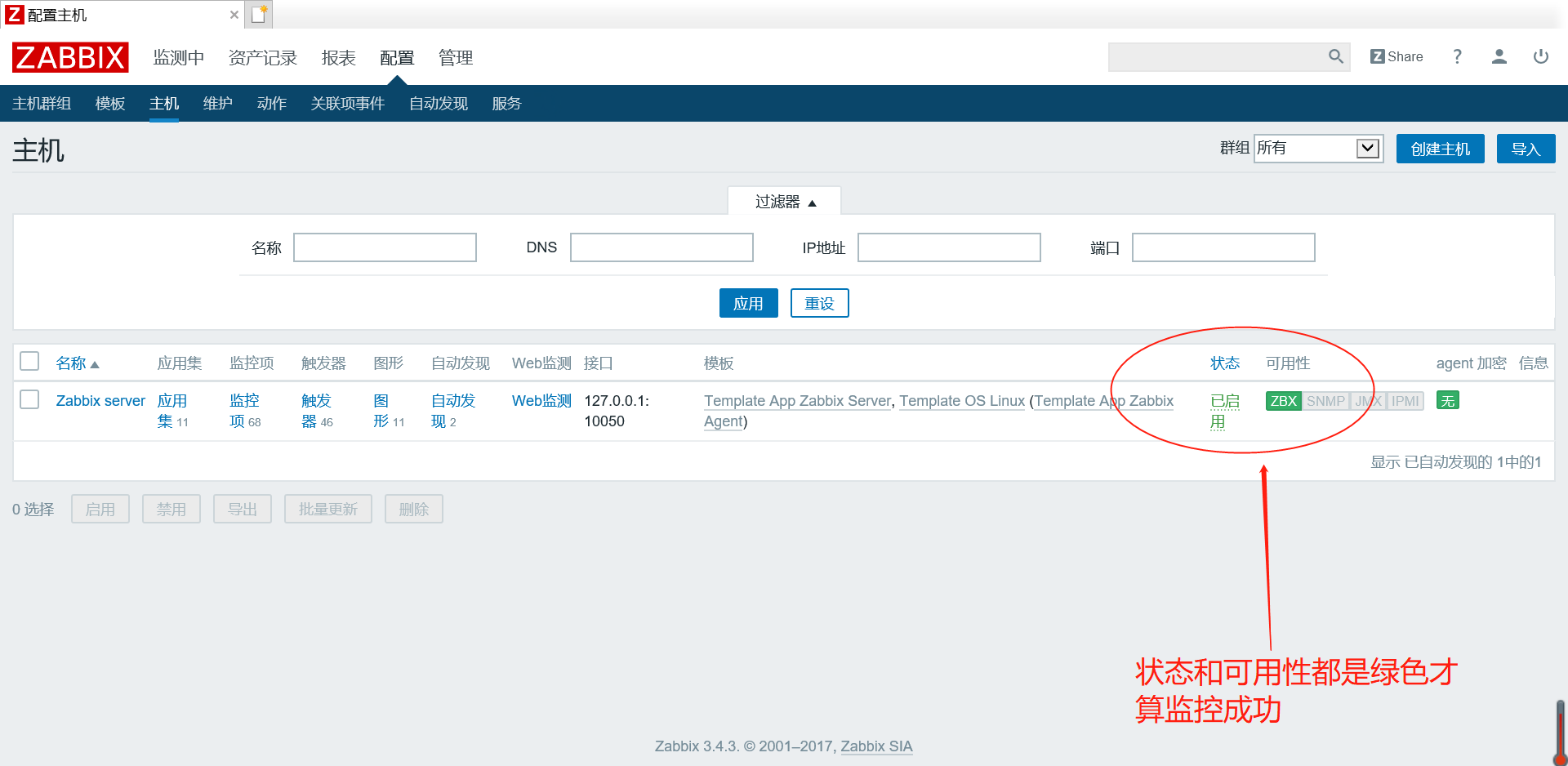Check the Zabbix server row checkbox
The image size is (1568, 766).
pos(29,399)
